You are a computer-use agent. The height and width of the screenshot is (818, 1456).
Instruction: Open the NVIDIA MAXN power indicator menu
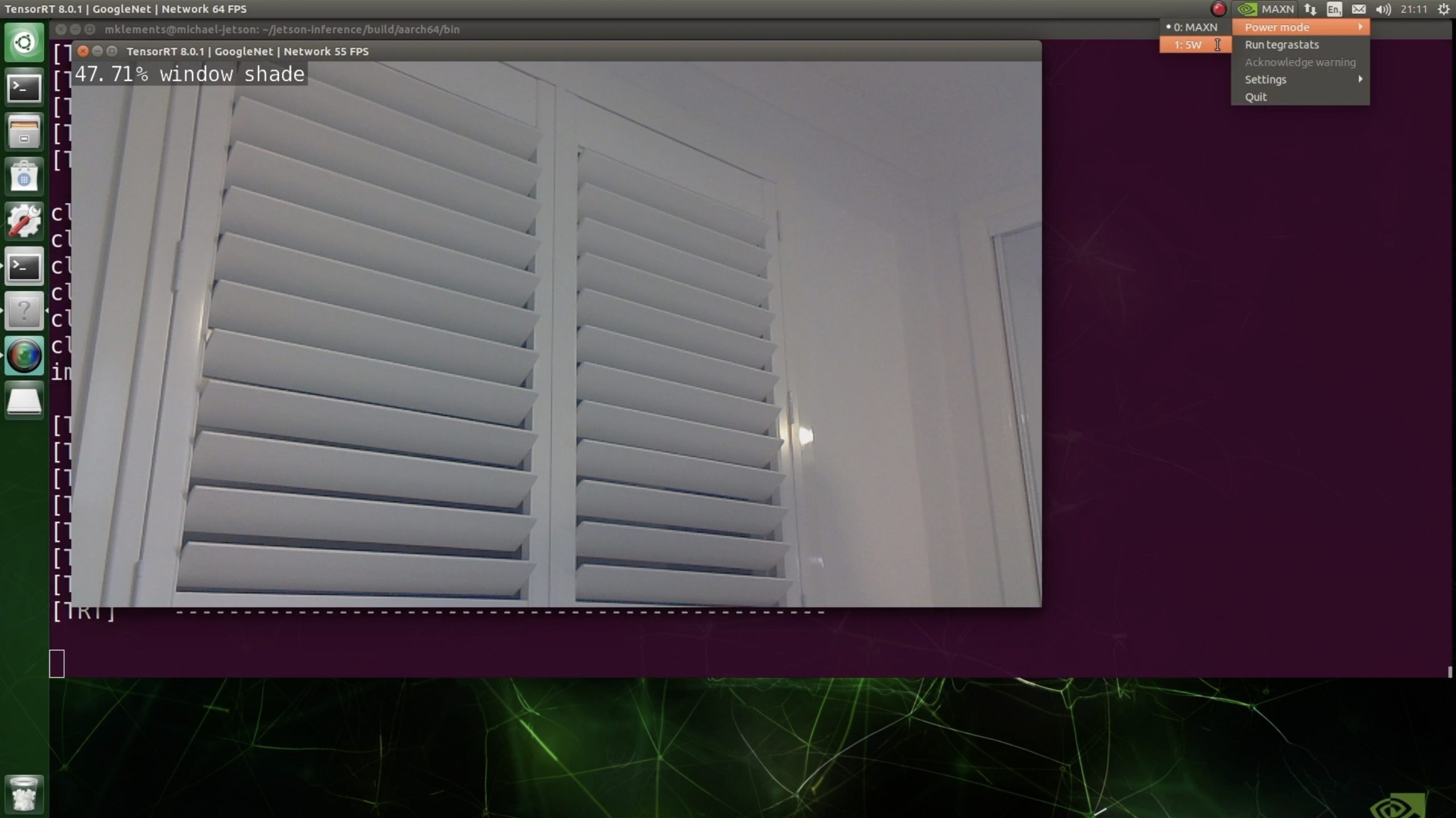pos(1266,9)
